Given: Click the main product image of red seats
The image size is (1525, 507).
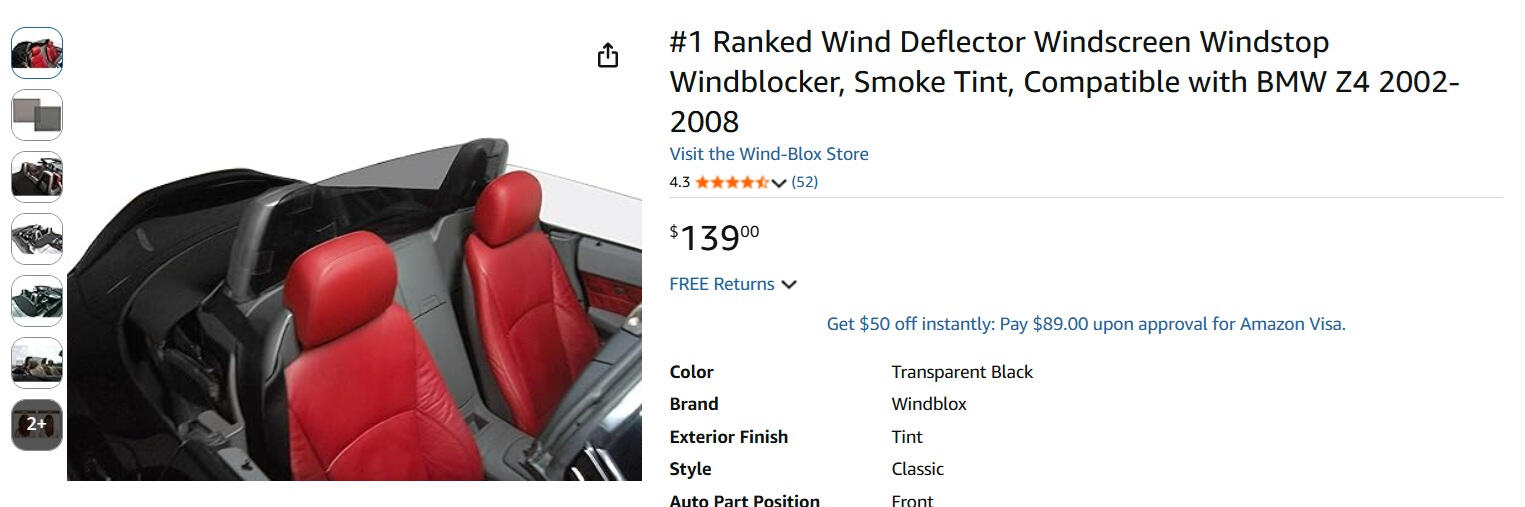Looking at the screenshot, I should click(354, 310).
